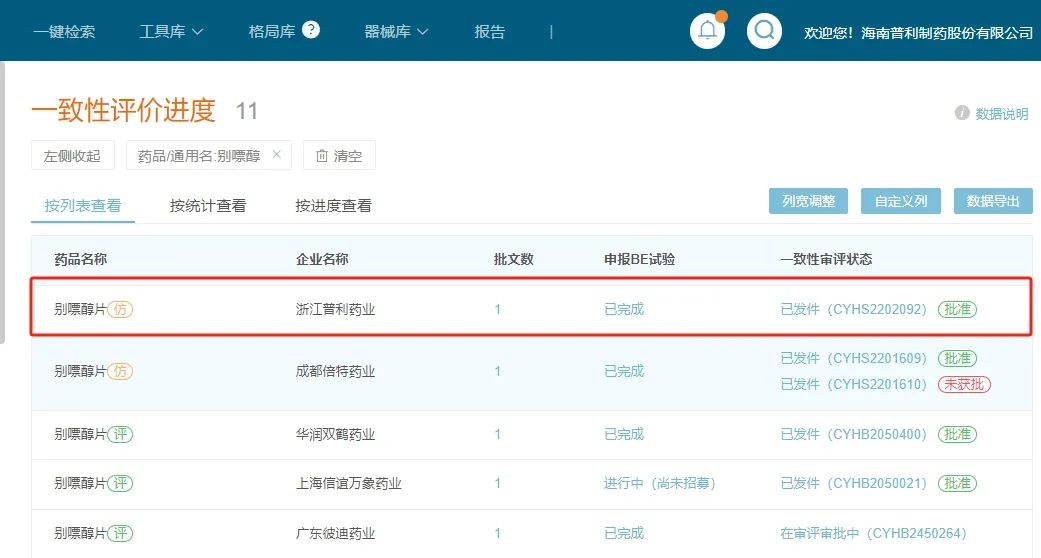1041x558 pixels.
Task: Open the notification bell icon
Action: tap(707, 31)
